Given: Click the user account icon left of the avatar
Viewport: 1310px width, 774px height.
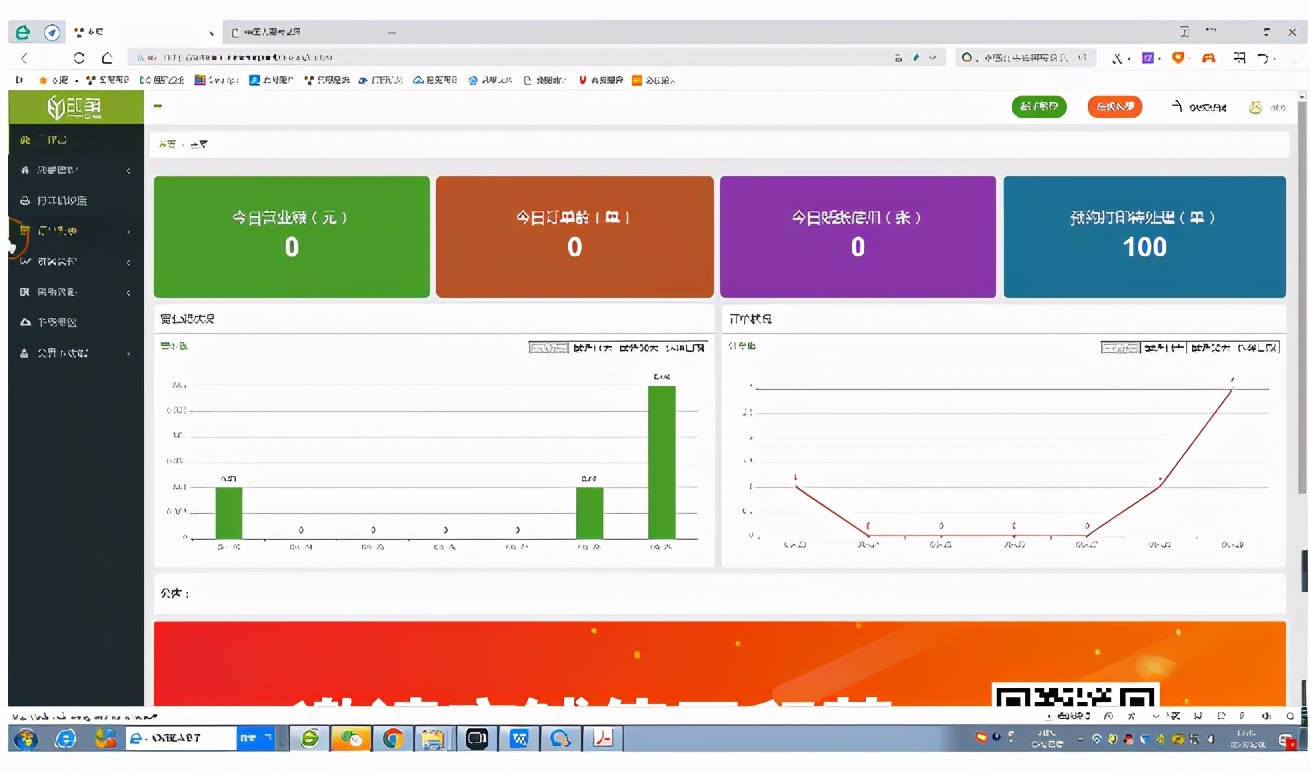Looking at the screenshot, I should 1178,106.
